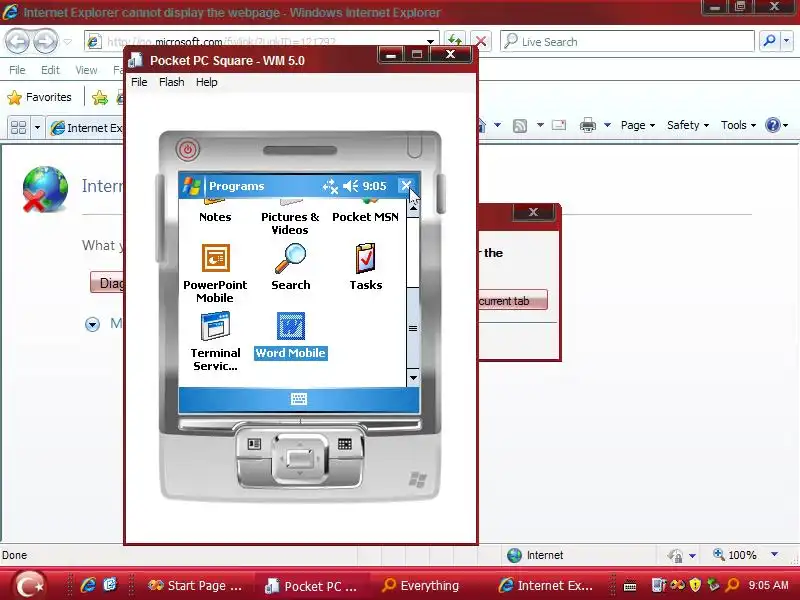Tap the emulator power button

(188, 149)
